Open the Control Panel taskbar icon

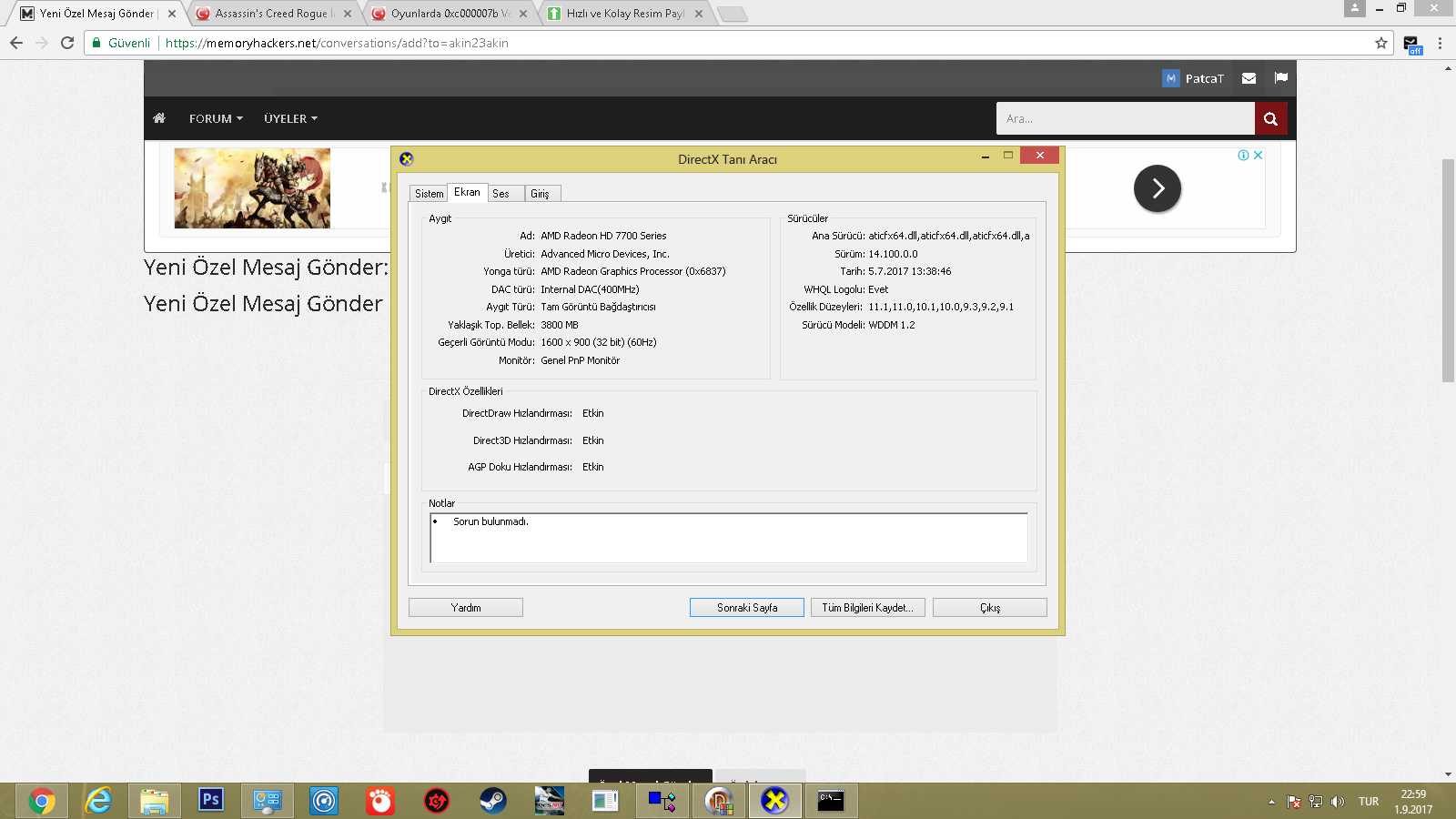click(268, 801)
